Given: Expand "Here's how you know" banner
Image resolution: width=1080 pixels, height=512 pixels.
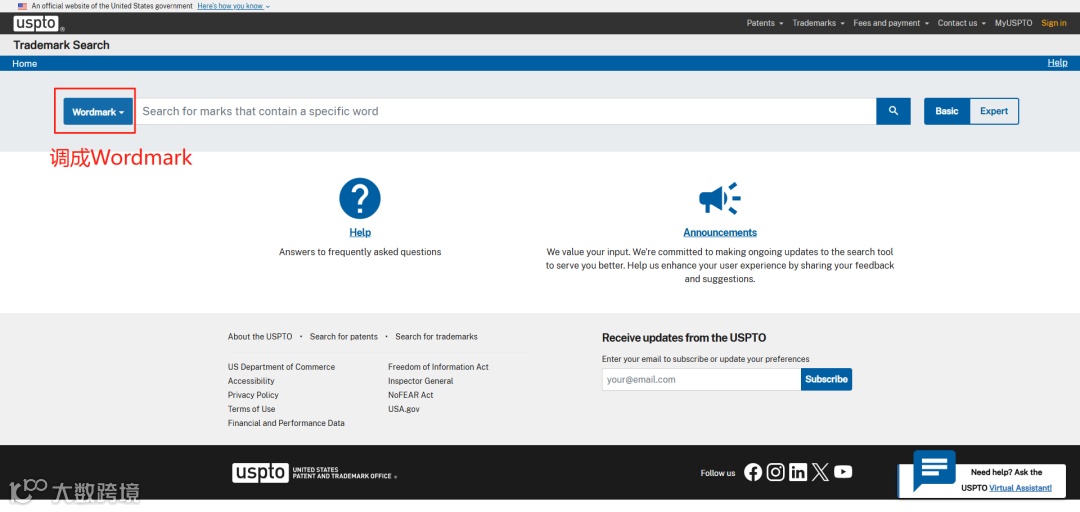Looking at the screenshot, I should pos(233,6).
